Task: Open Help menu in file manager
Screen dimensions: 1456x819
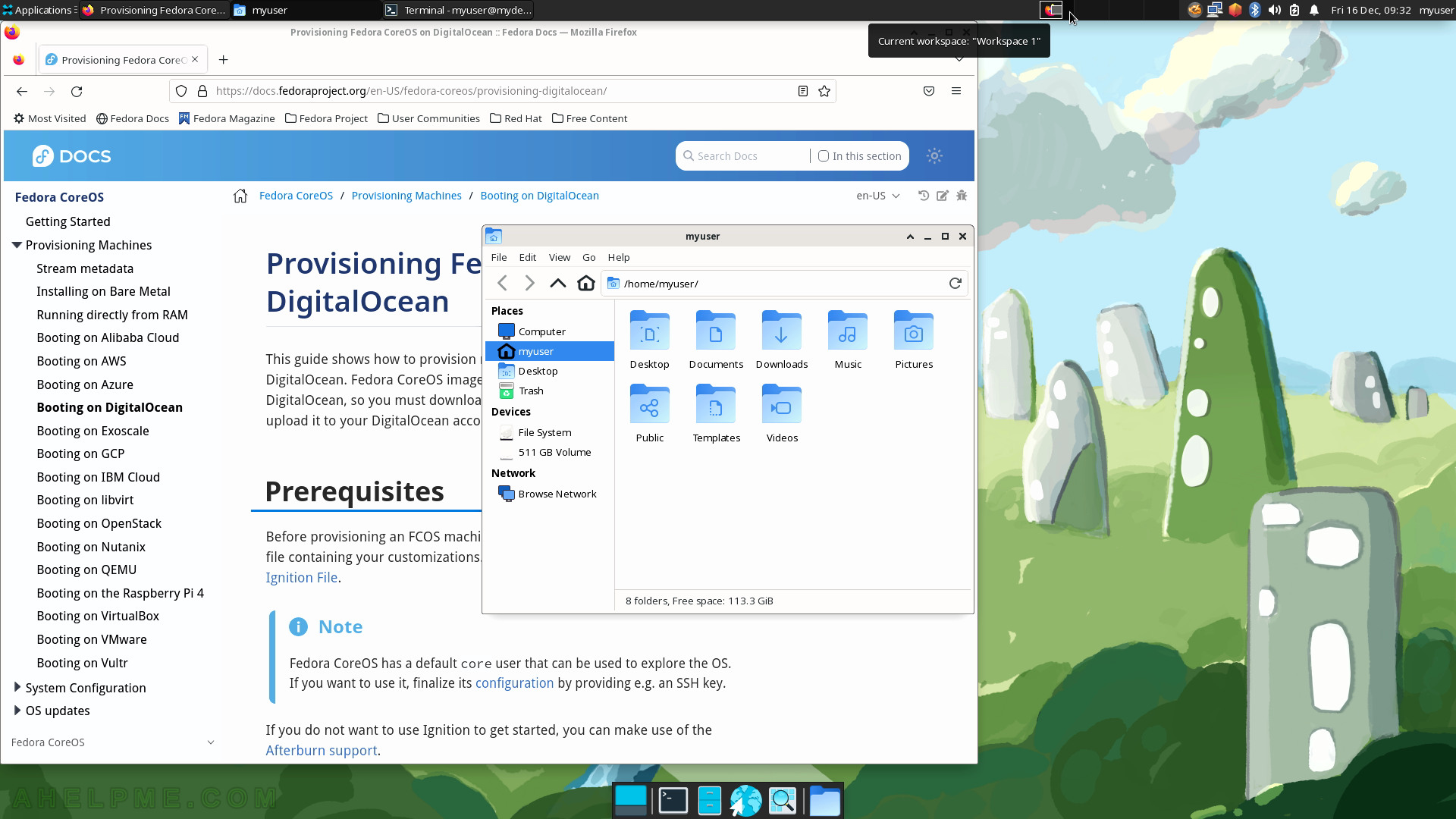Action: coord(619,257)
